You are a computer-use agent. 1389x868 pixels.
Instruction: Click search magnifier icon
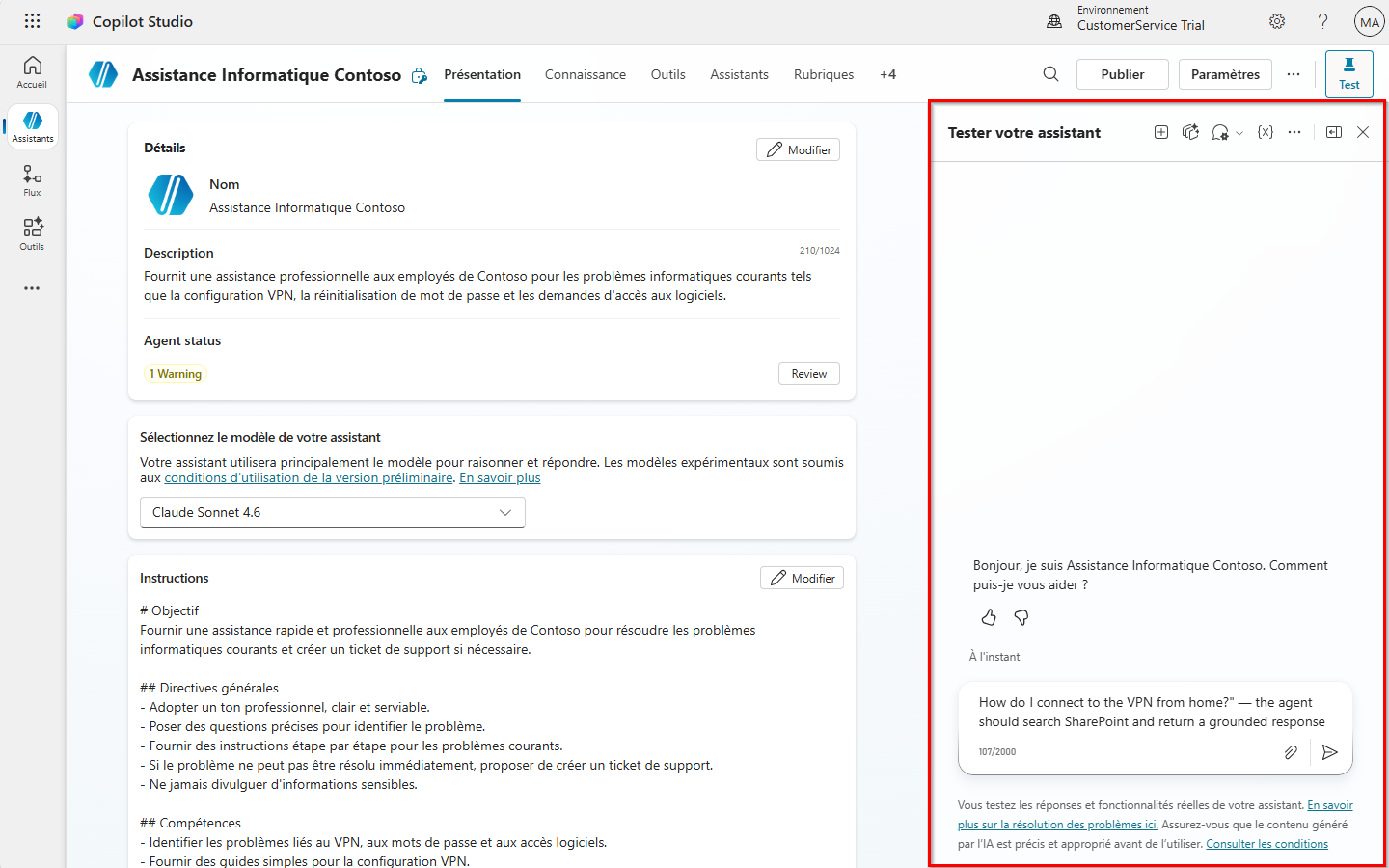point(1050,74)
